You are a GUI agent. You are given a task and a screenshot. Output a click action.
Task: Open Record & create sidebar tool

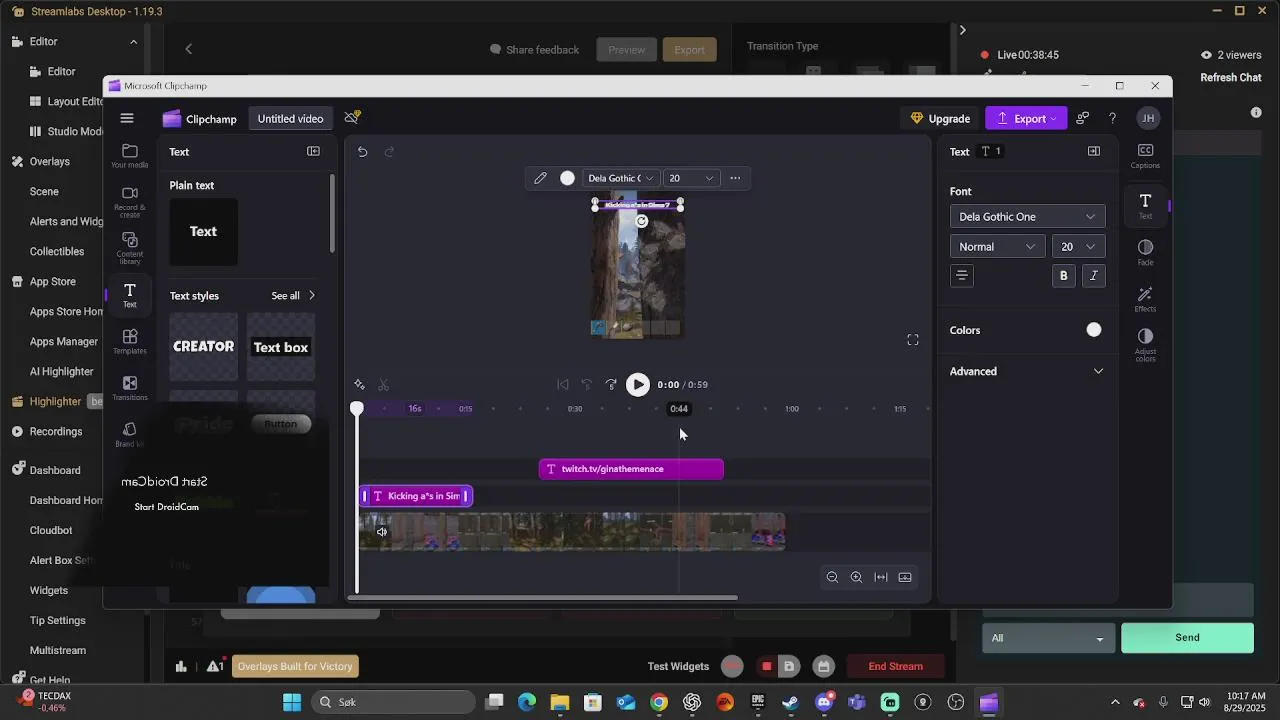coord(130,202)
